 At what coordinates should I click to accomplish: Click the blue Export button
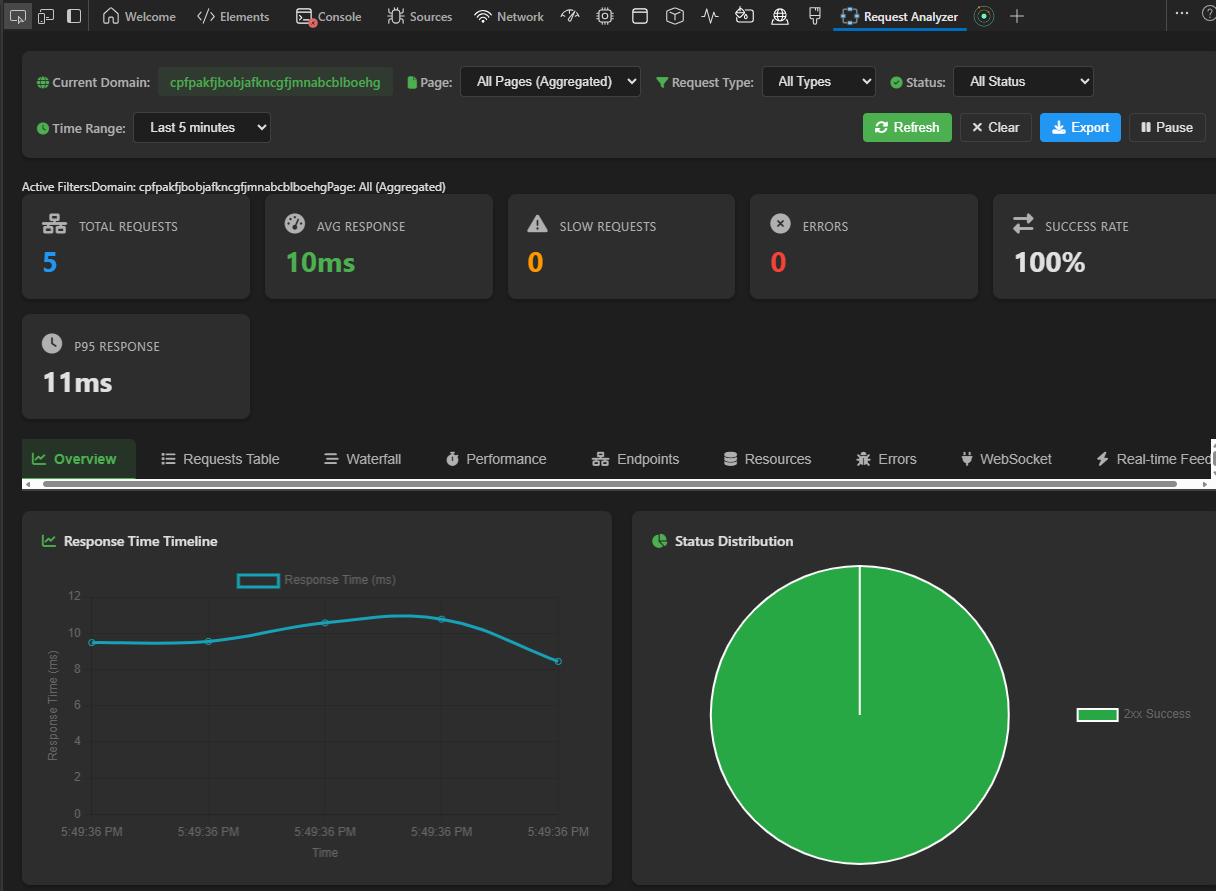pos(1080,127)
